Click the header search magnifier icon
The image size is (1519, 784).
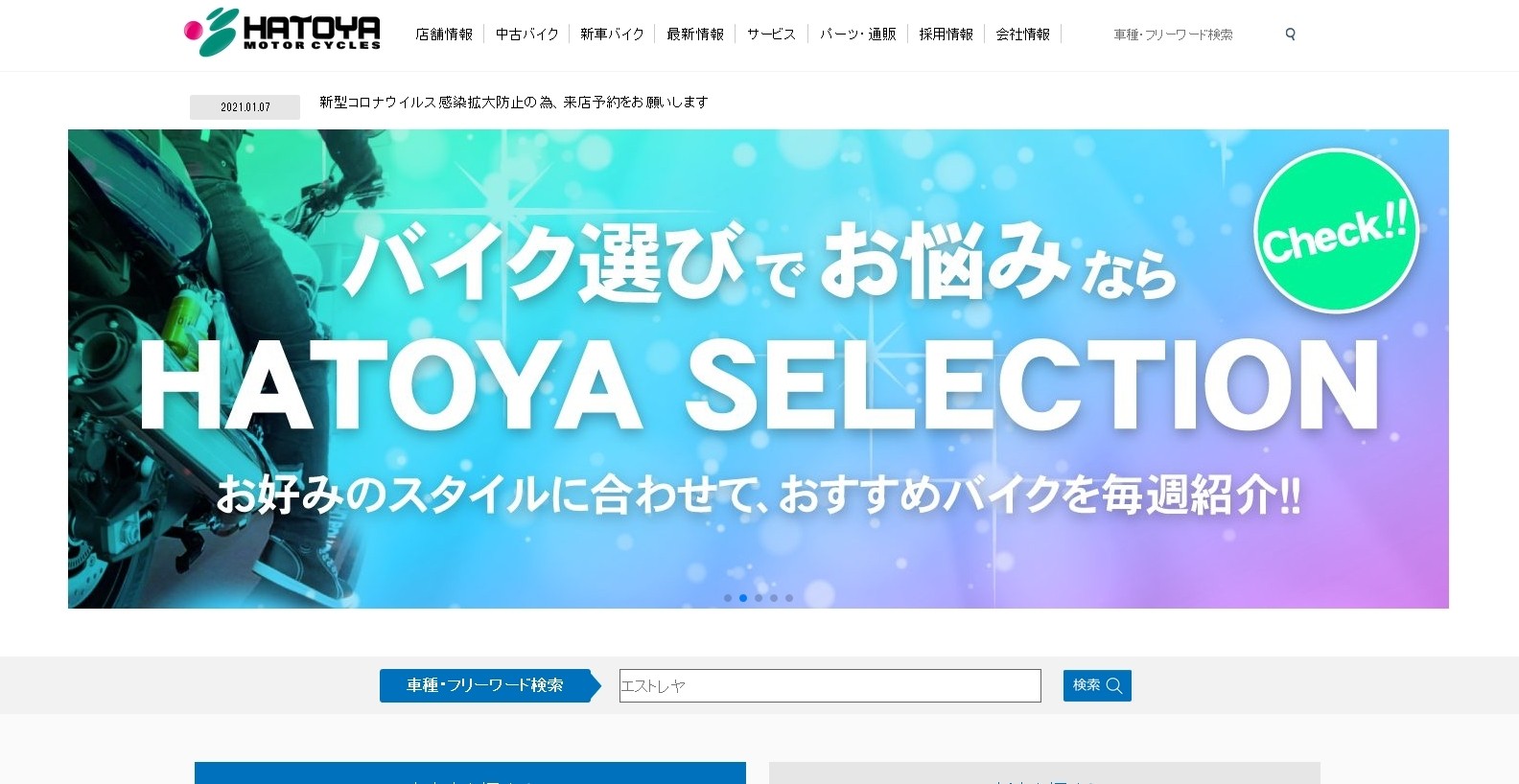click(x=1290, y=35)
